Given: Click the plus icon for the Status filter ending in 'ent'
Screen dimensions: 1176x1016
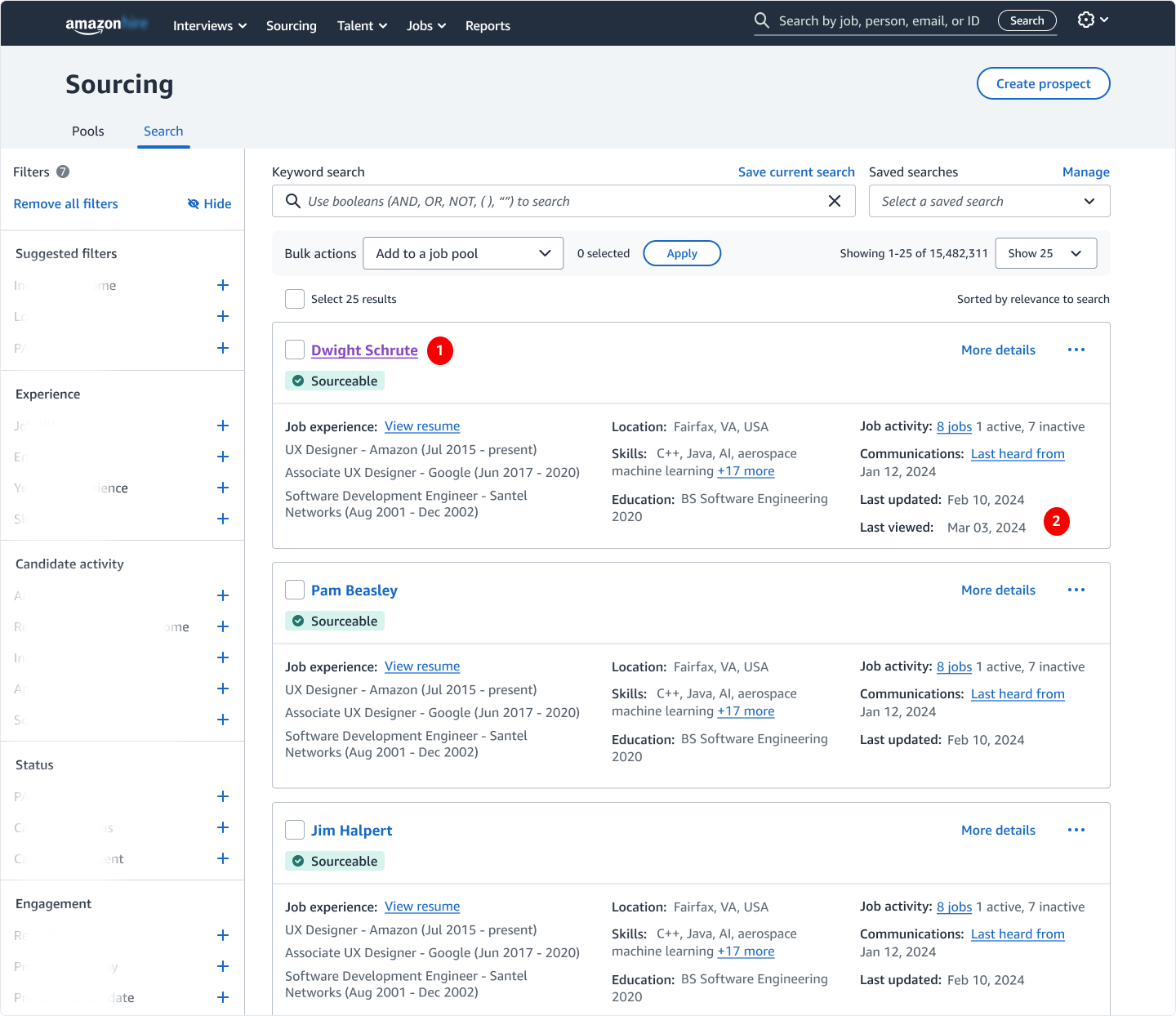Looking at the screenshot, I should coord(223,858).
